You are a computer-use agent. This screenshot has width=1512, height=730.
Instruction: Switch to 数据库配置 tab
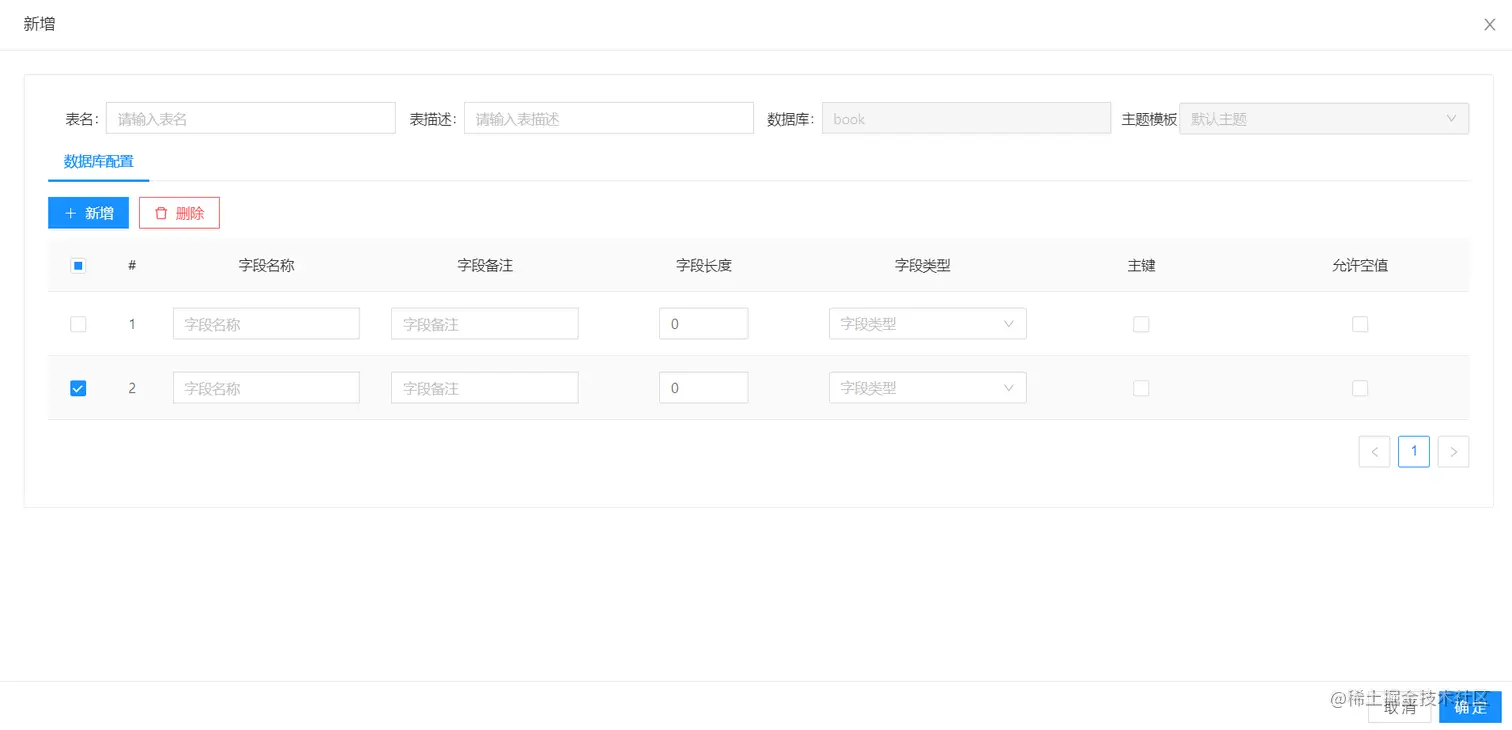pyautogui.click(x=98, y=161)
